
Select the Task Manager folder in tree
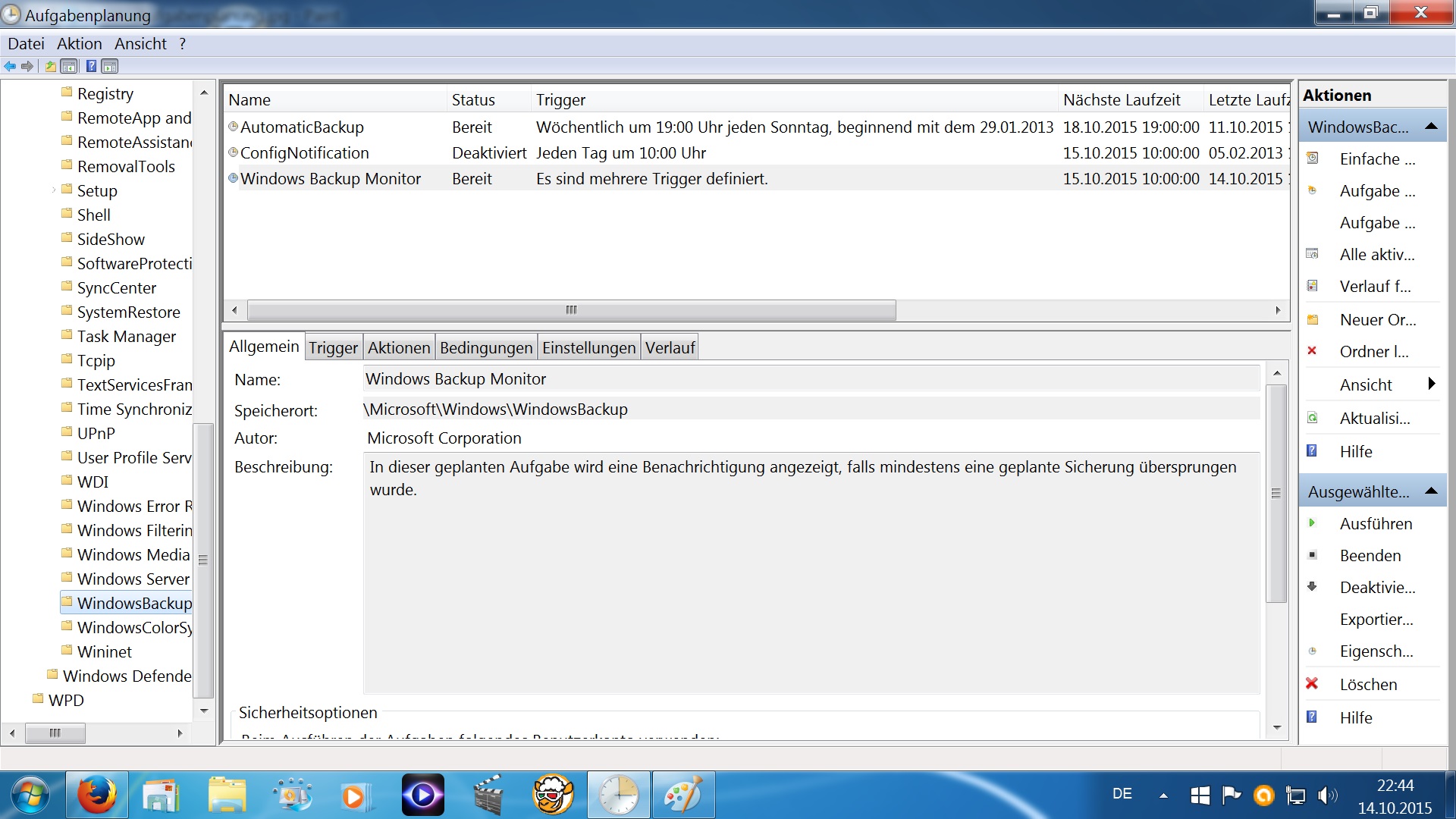(126, 337)
